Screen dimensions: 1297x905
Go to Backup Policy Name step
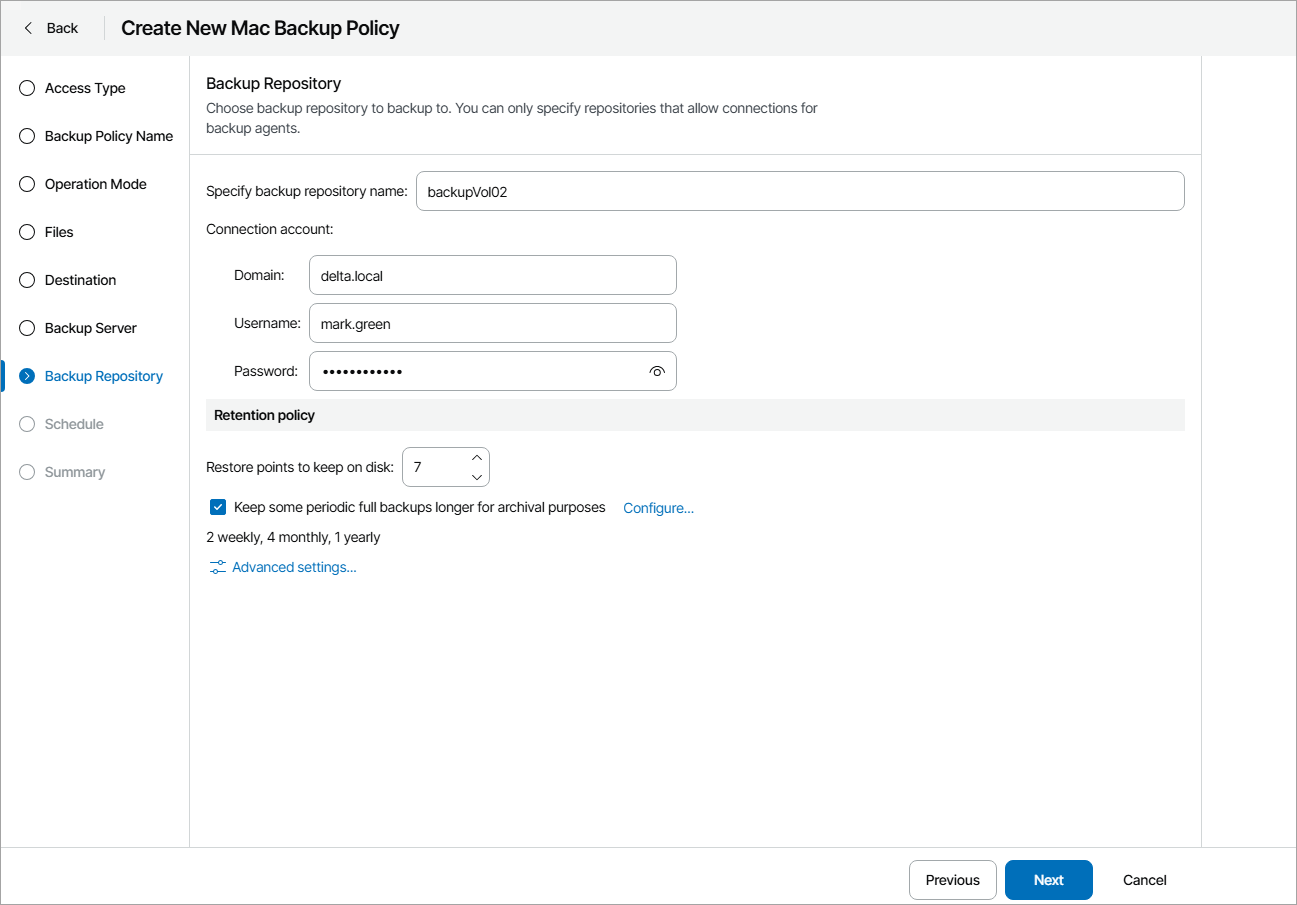point(108,136)
